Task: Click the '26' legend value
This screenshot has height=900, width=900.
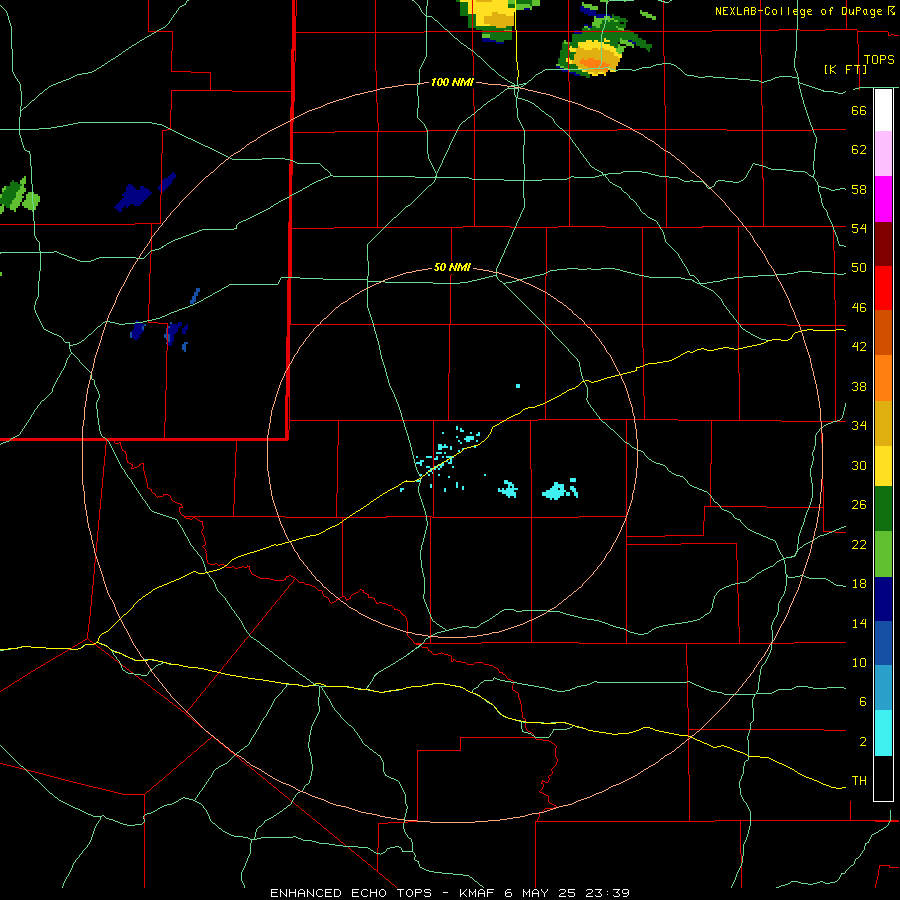Action: pos(859,505)
